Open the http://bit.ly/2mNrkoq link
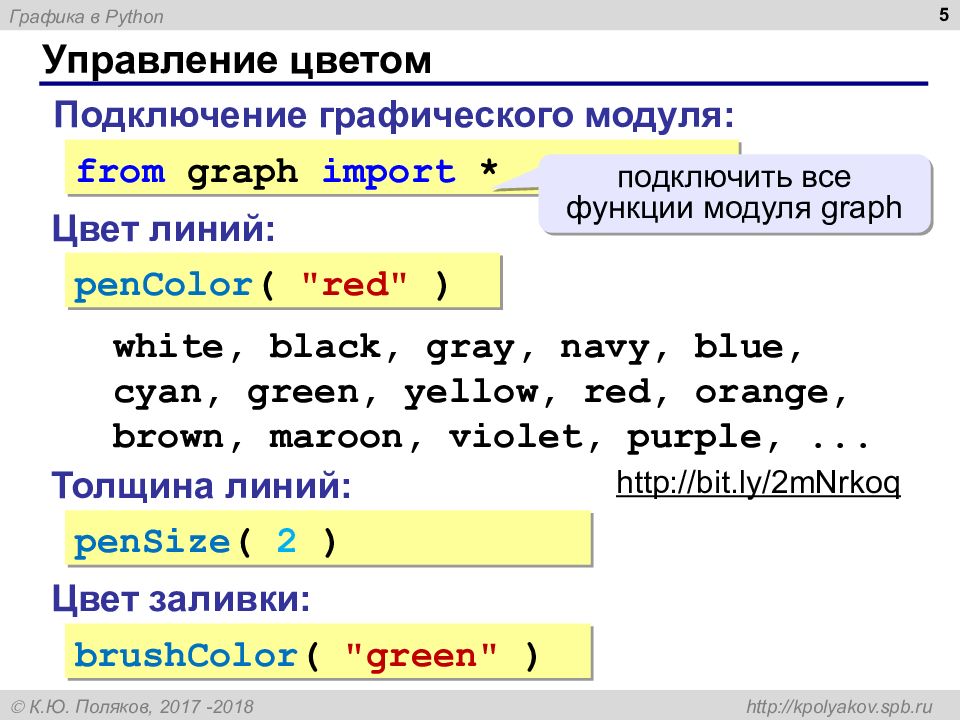This screenshot has height=720, width=960. [x=758, y=484]
